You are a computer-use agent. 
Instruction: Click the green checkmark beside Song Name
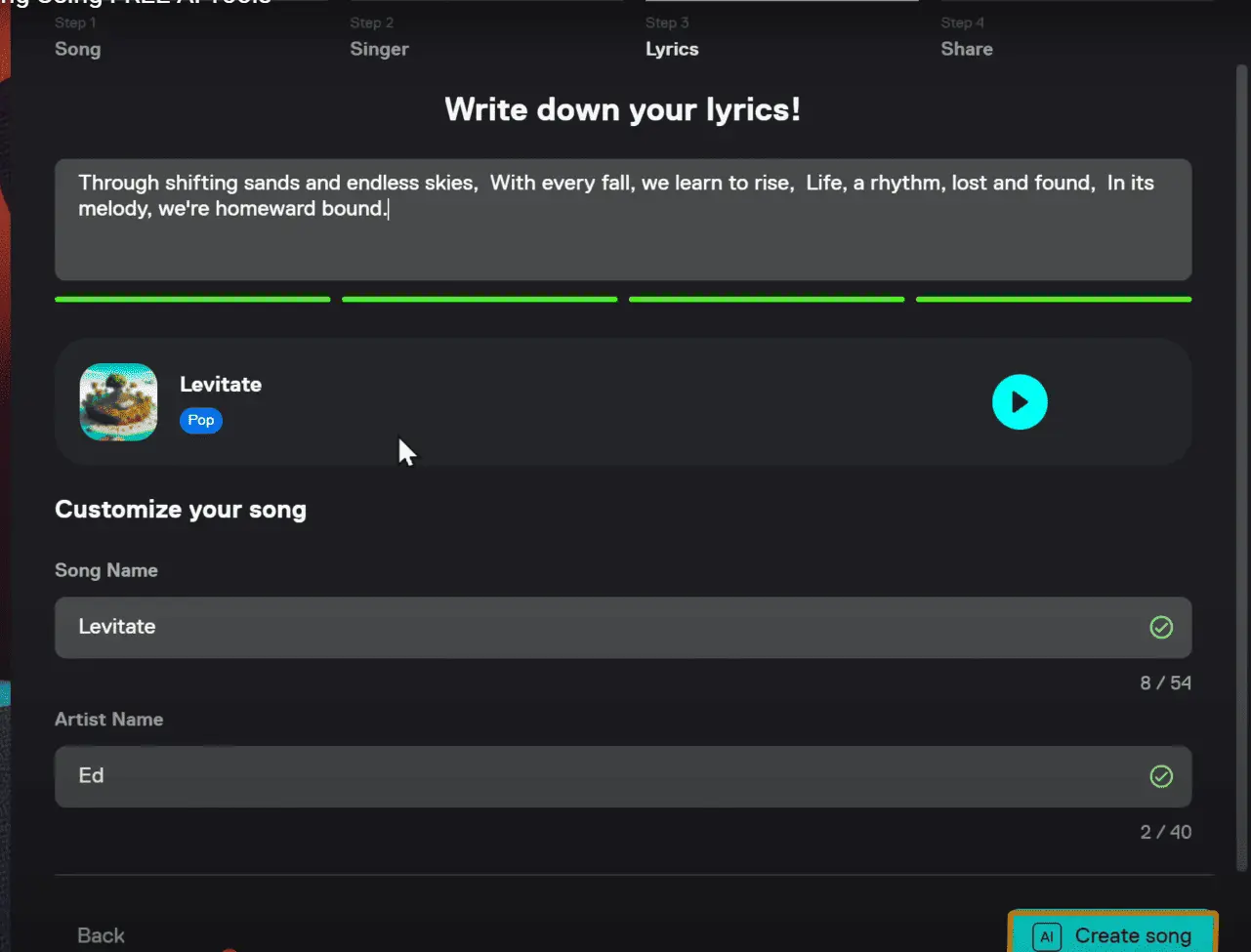(x=1161, y=628)
